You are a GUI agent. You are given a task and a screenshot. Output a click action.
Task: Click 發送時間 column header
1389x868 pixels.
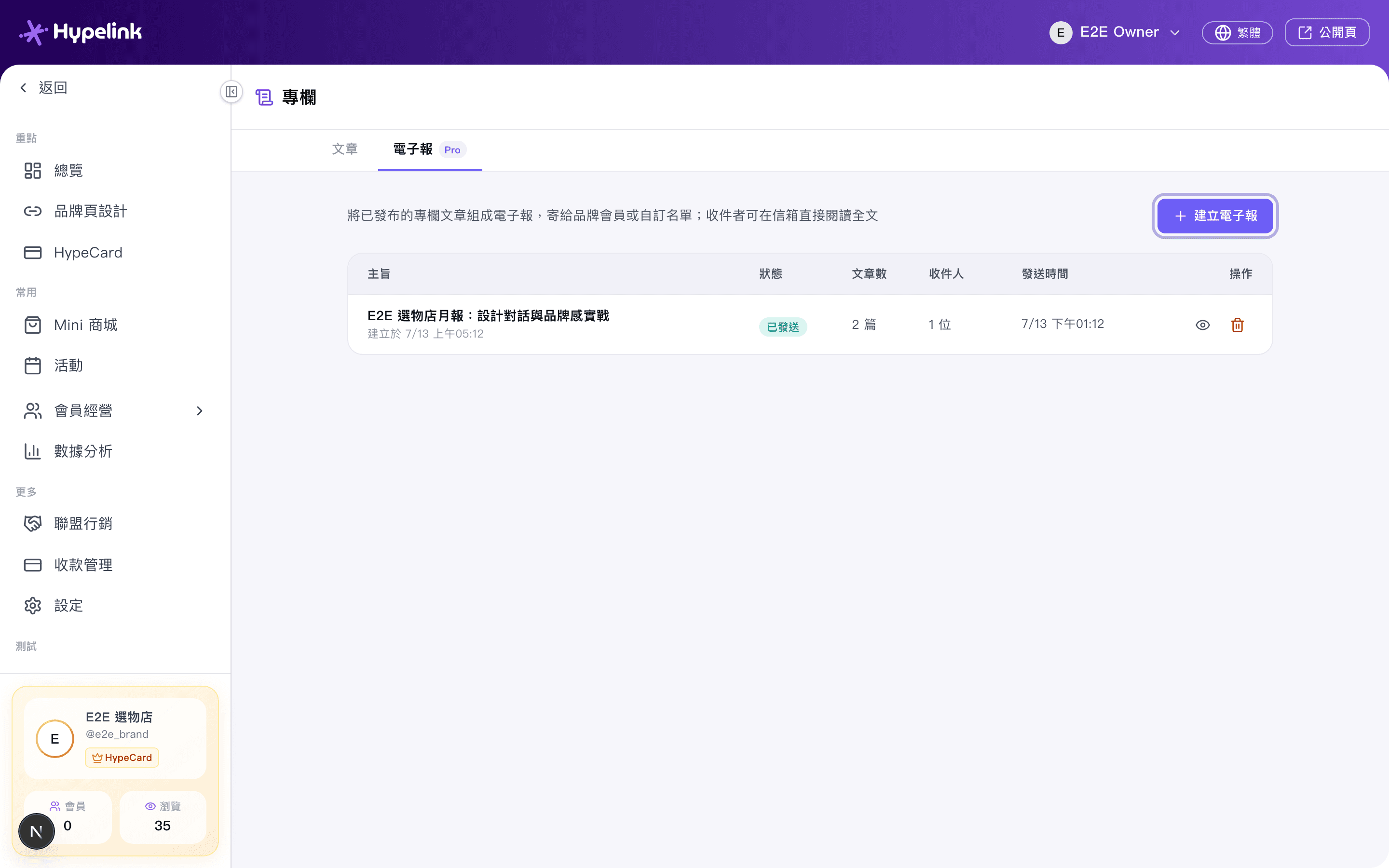pyautogui.click(x=1045, y=274)
